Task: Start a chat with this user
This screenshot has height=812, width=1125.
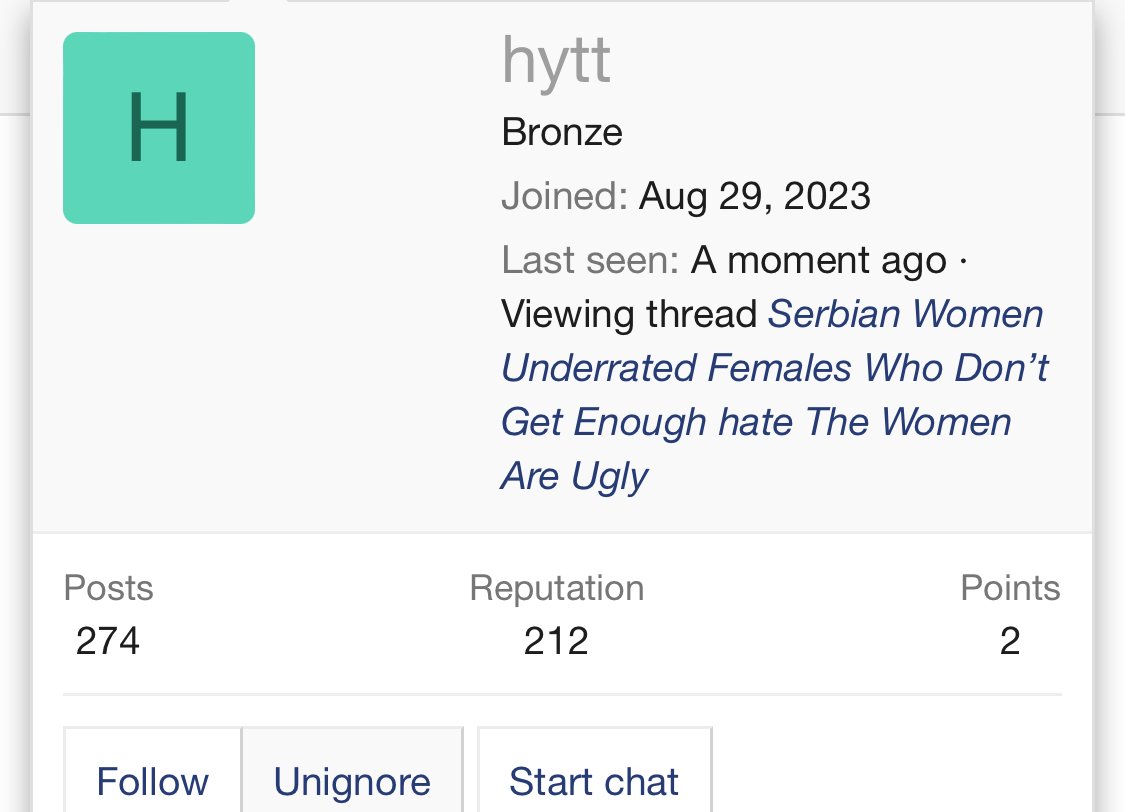Action: 594,781
